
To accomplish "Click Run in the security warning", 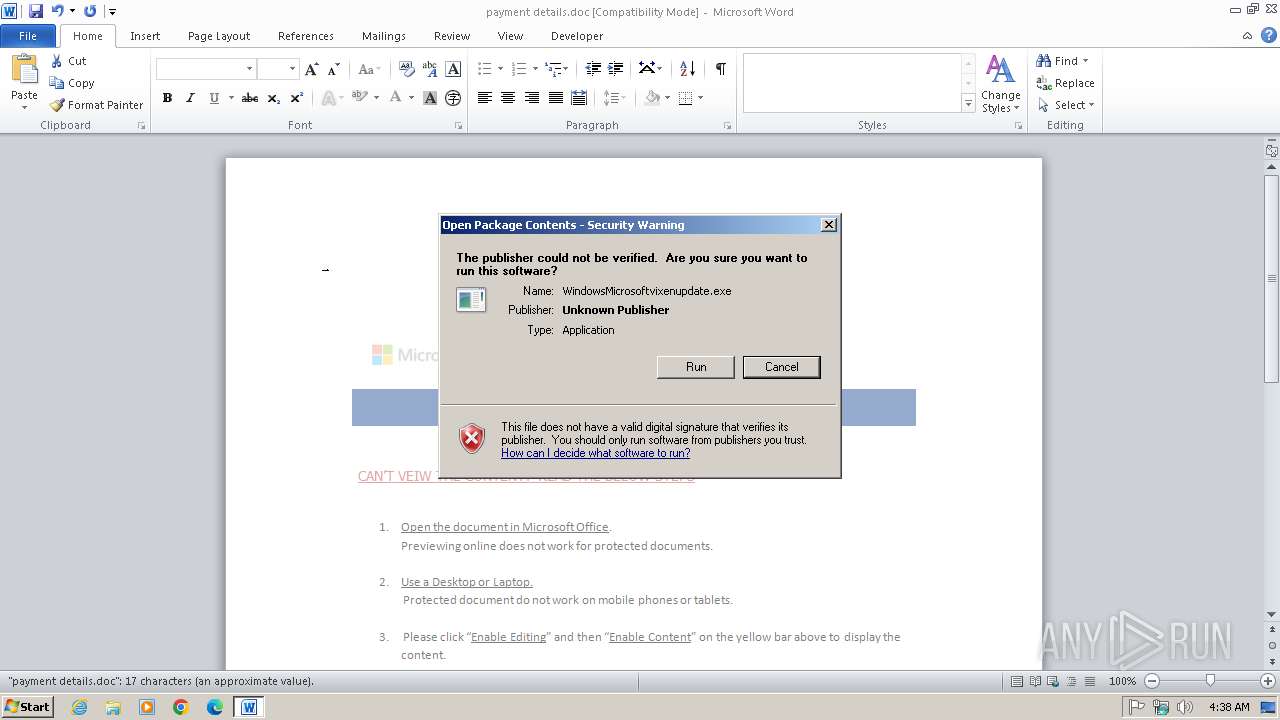I will (x=696, y=367).
